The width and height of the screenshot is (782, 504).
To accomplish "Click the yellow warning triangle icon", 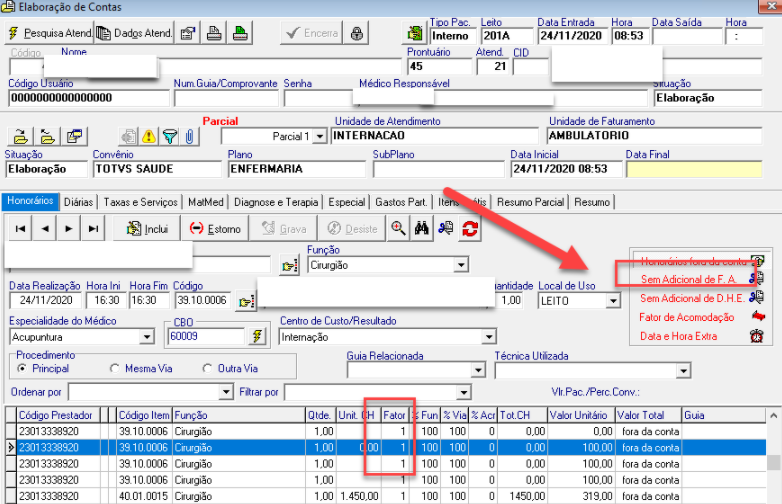I will coord(149,136).
